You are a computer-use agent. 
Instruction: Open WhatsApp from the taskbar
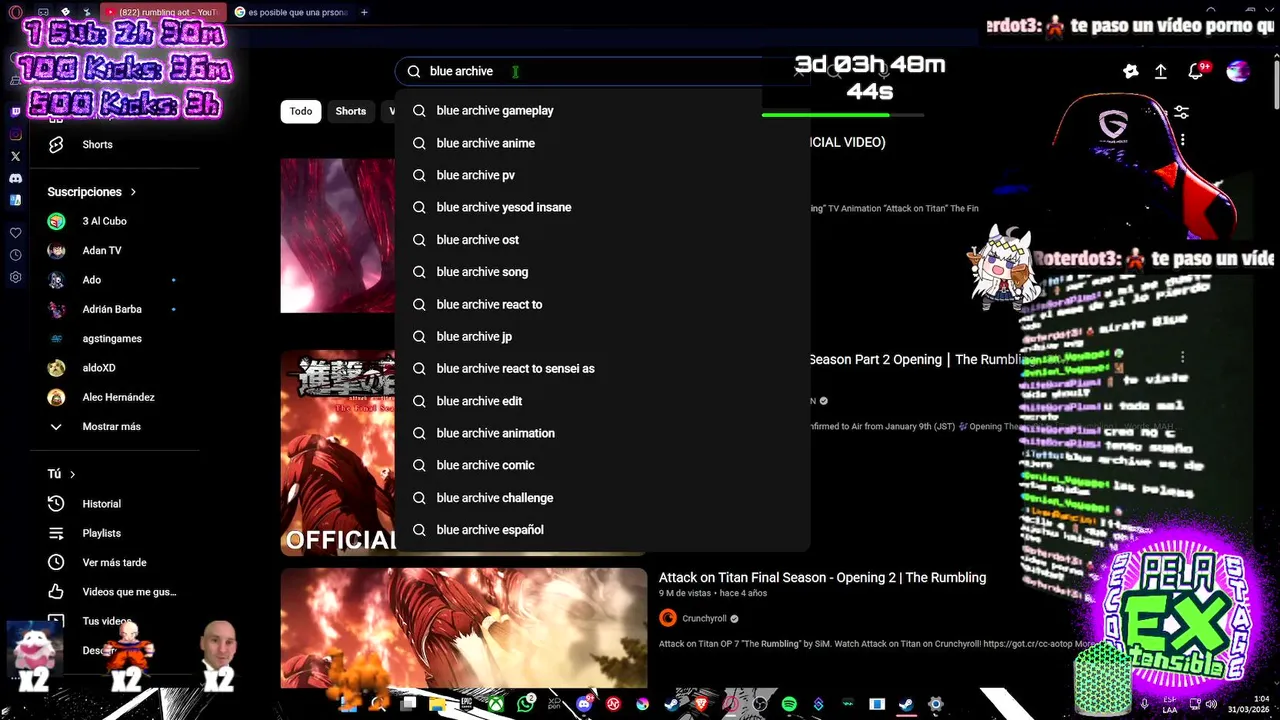tap(526, 704)
